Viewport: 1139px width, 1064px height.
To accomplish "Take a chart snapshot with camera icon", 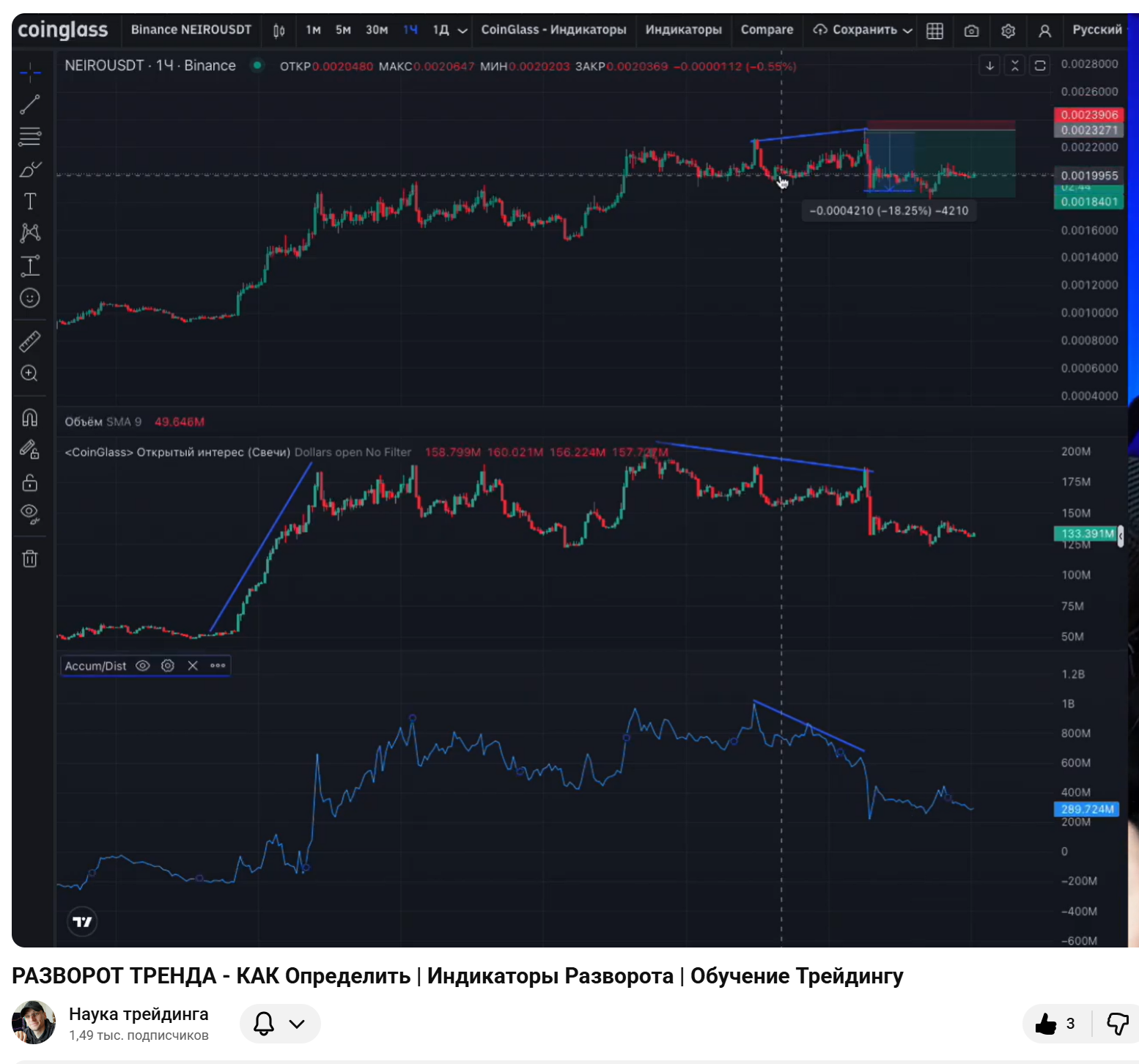I will 971,31.
